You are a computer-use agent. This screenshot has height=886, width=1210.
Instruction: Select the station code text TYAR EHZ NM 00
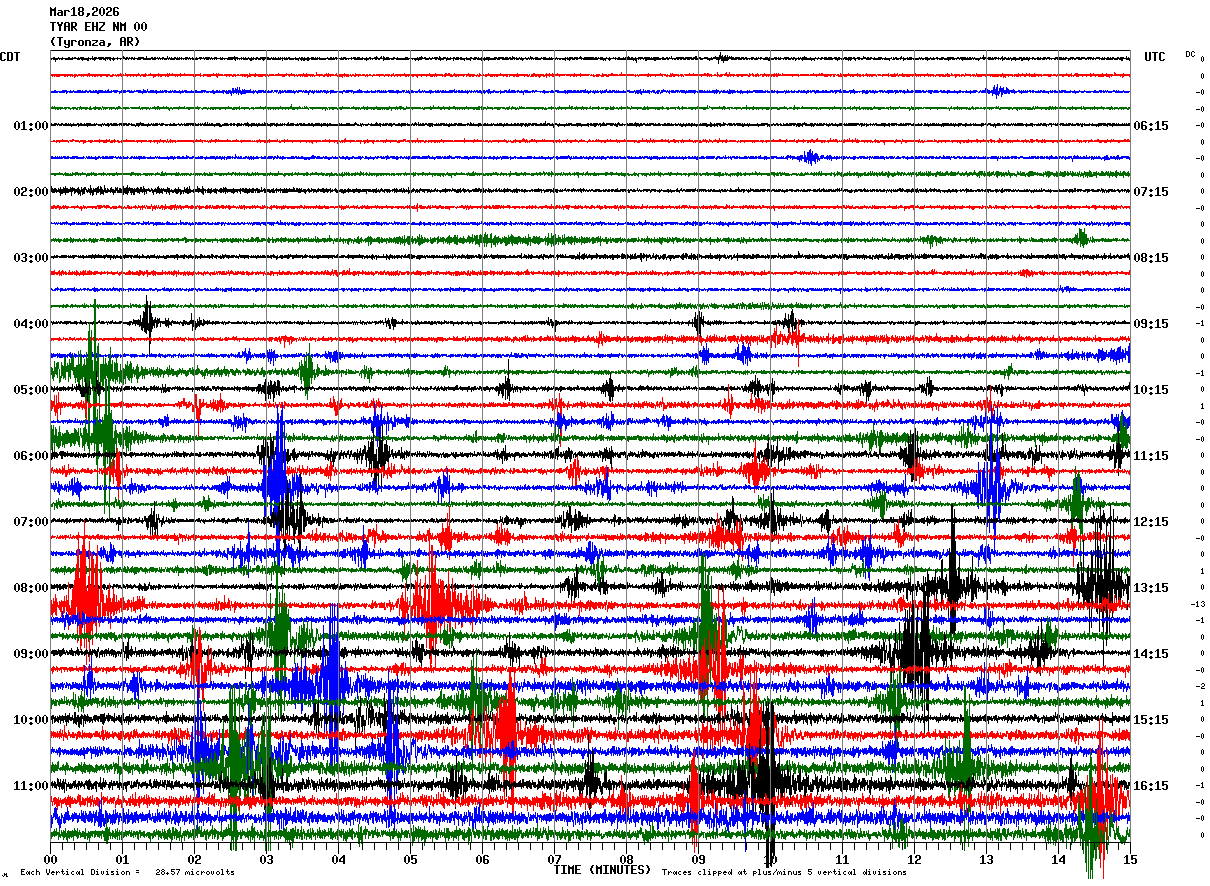pyautogui.click(x=98, y=27)
